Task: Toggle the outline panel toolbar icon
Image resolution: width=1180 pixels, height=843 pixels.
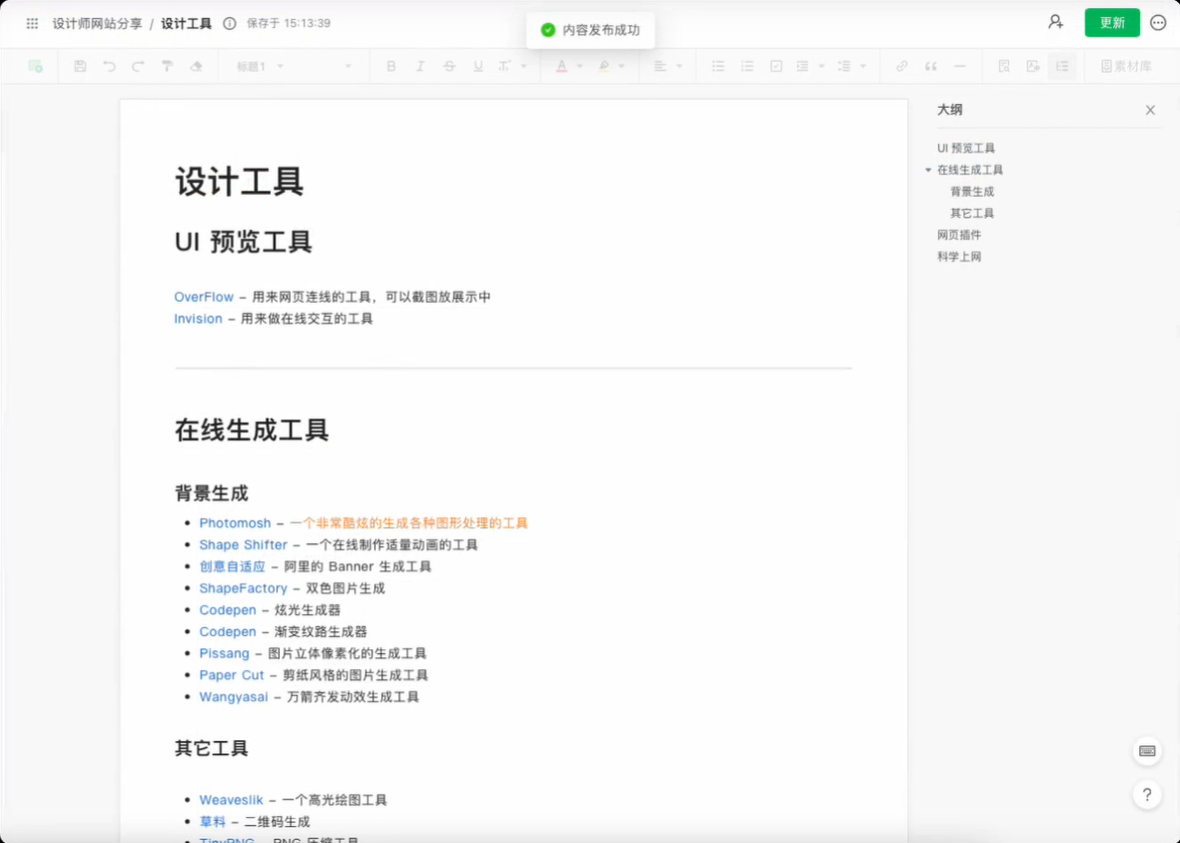Action: pos(1062,66)
